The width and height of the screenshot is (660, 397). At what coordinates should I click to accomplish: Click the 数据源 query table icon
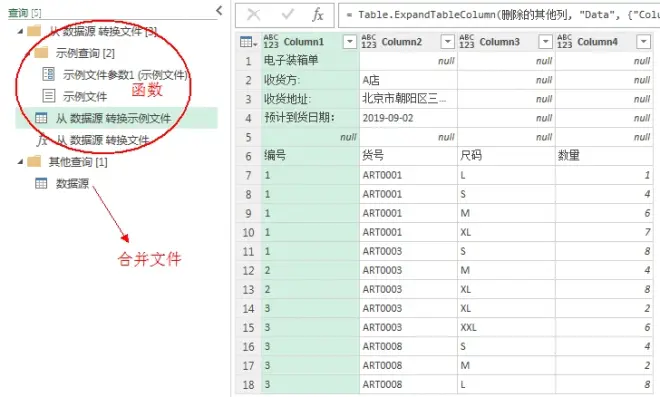pyautogui.click(x=41, y=183)
